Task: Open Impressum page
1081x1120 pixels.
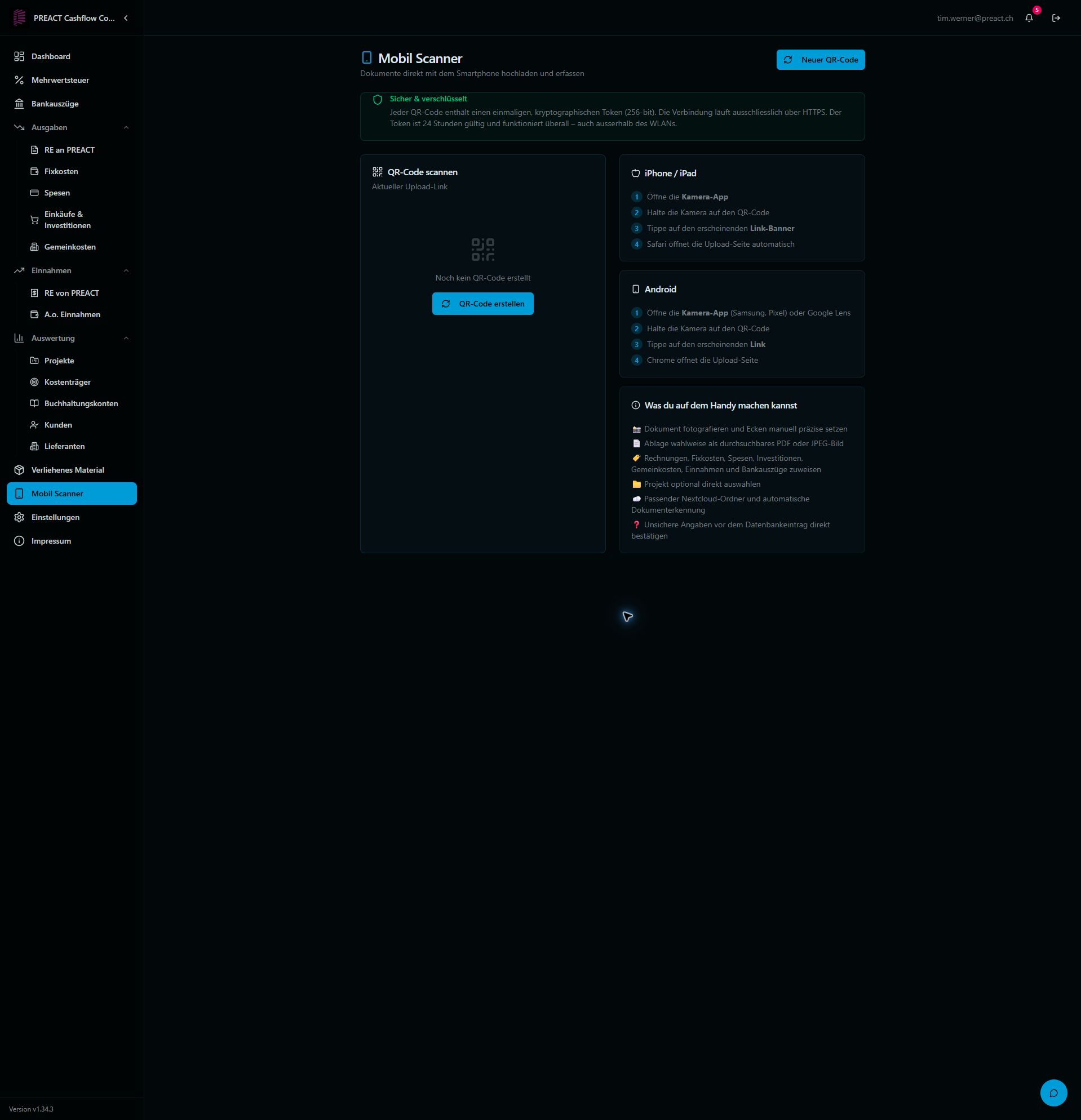Action: 72,541
